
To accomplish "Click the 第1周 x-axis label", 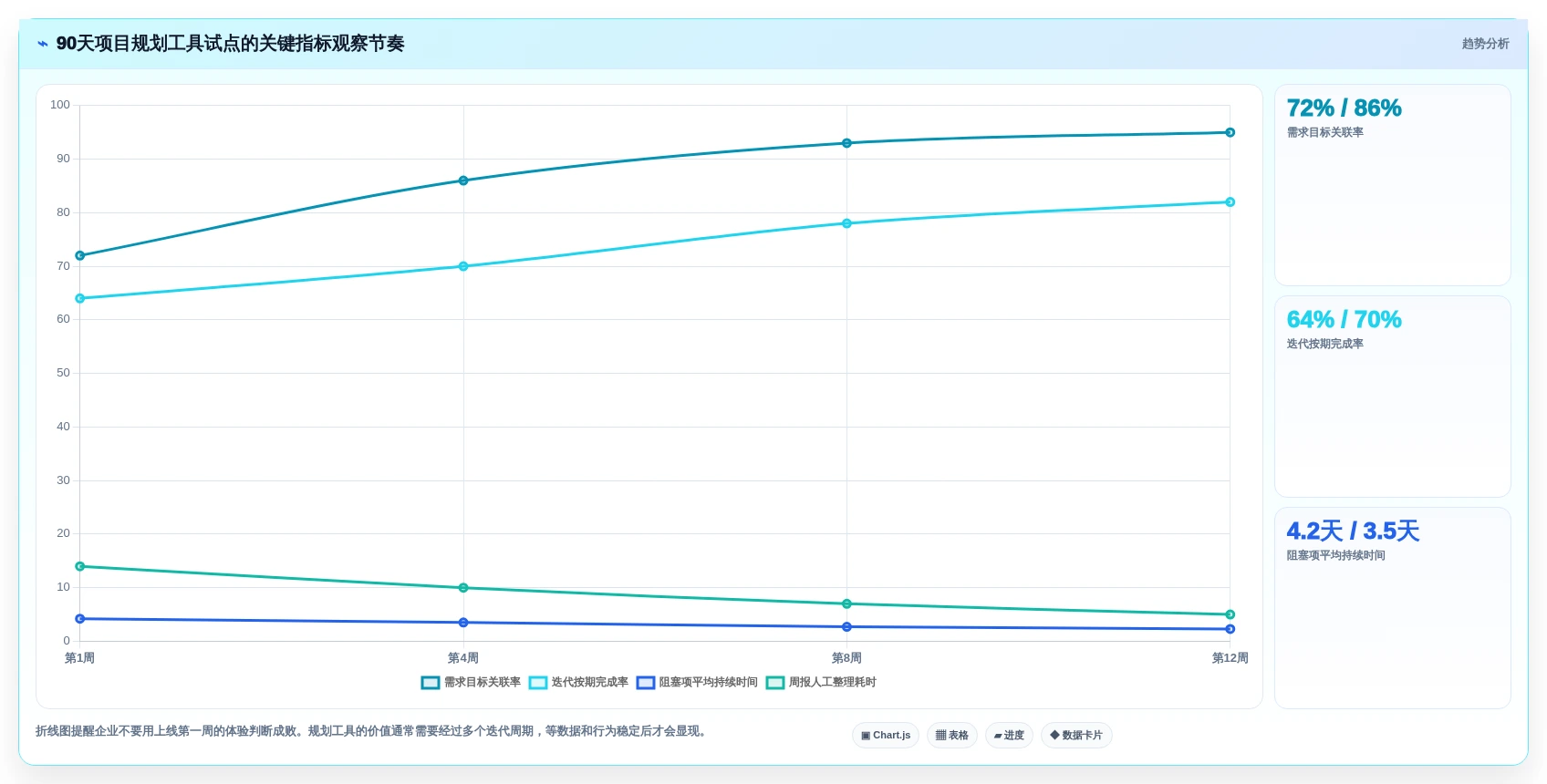I will [80, 658].
